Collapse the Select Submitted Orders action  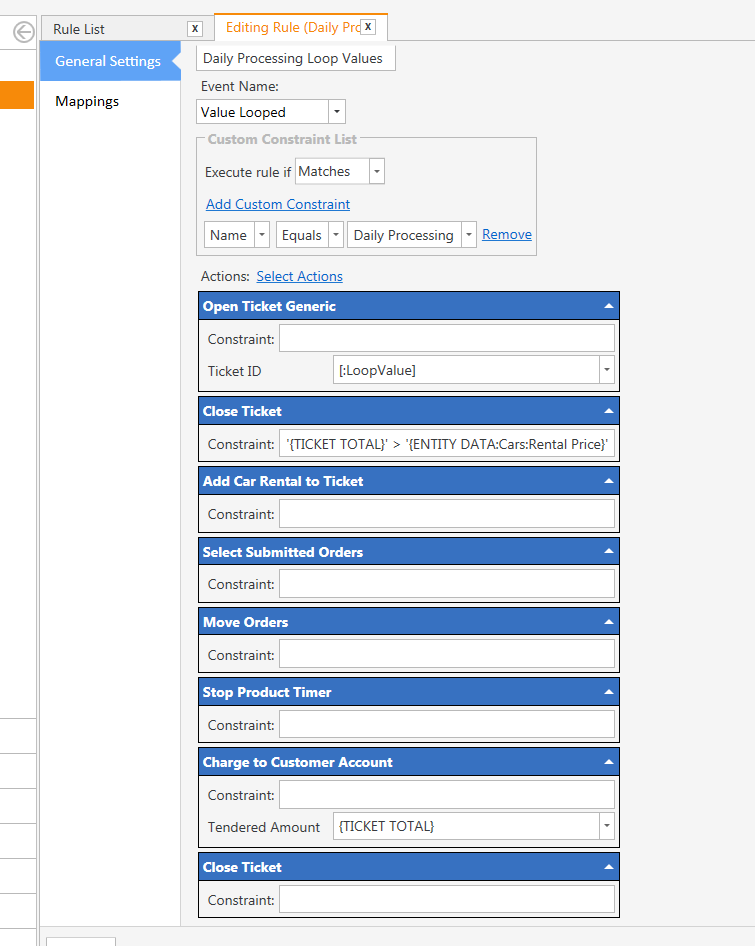(607, 552)
